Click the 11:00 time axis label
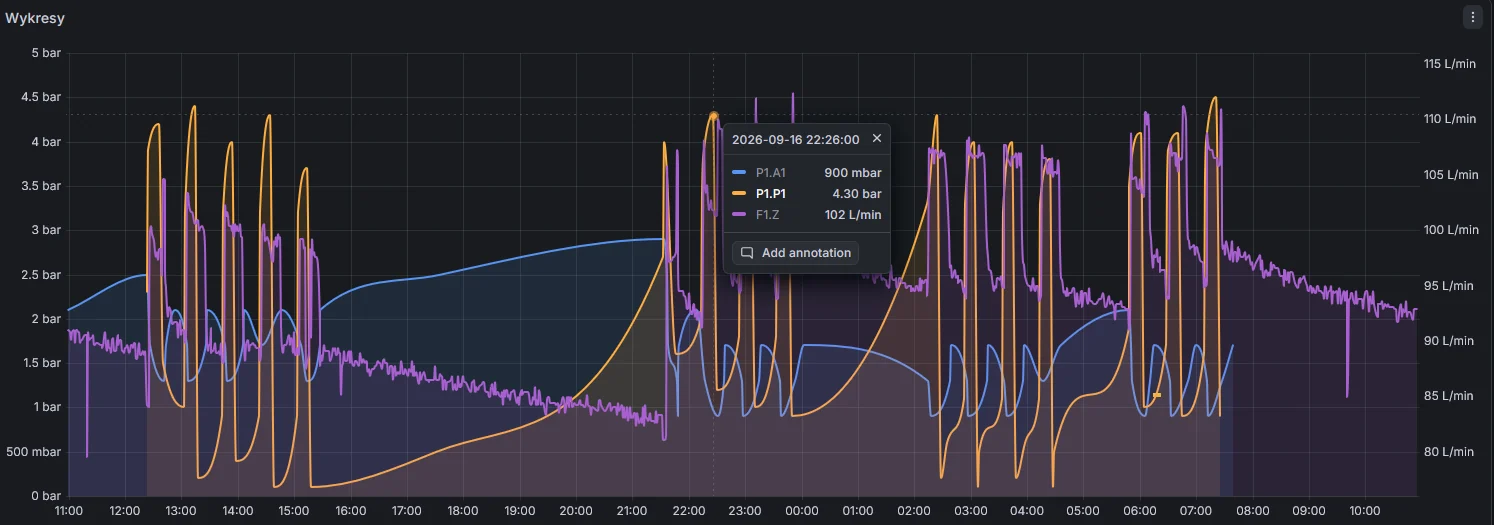Image resolution: width=1494 pixels, height=525 pixels. click(68, 510)
